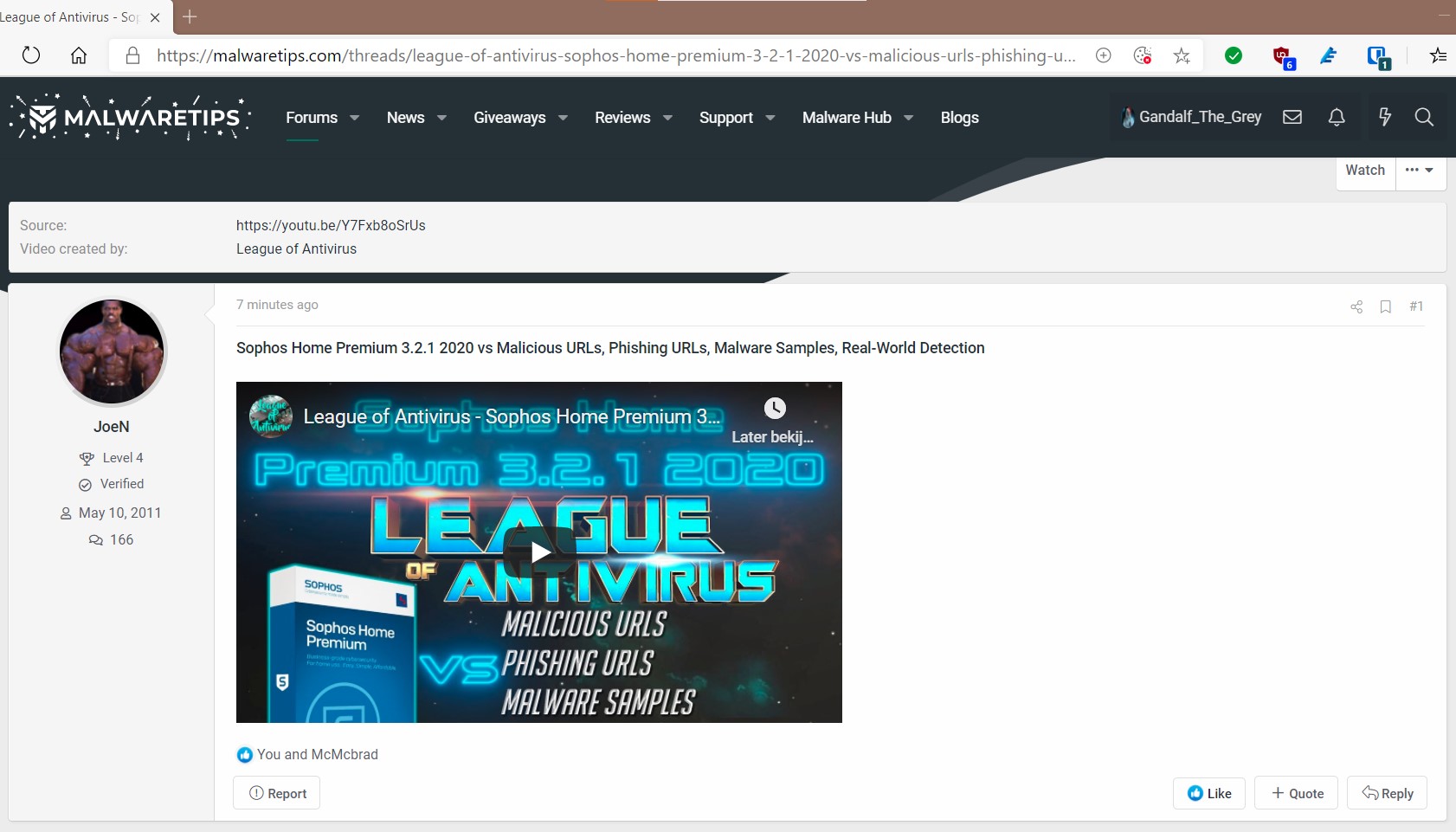The height and width of the screenshot is (832, 1456).
Task: Click the plus icon in the address bar
Action: 1104,55
